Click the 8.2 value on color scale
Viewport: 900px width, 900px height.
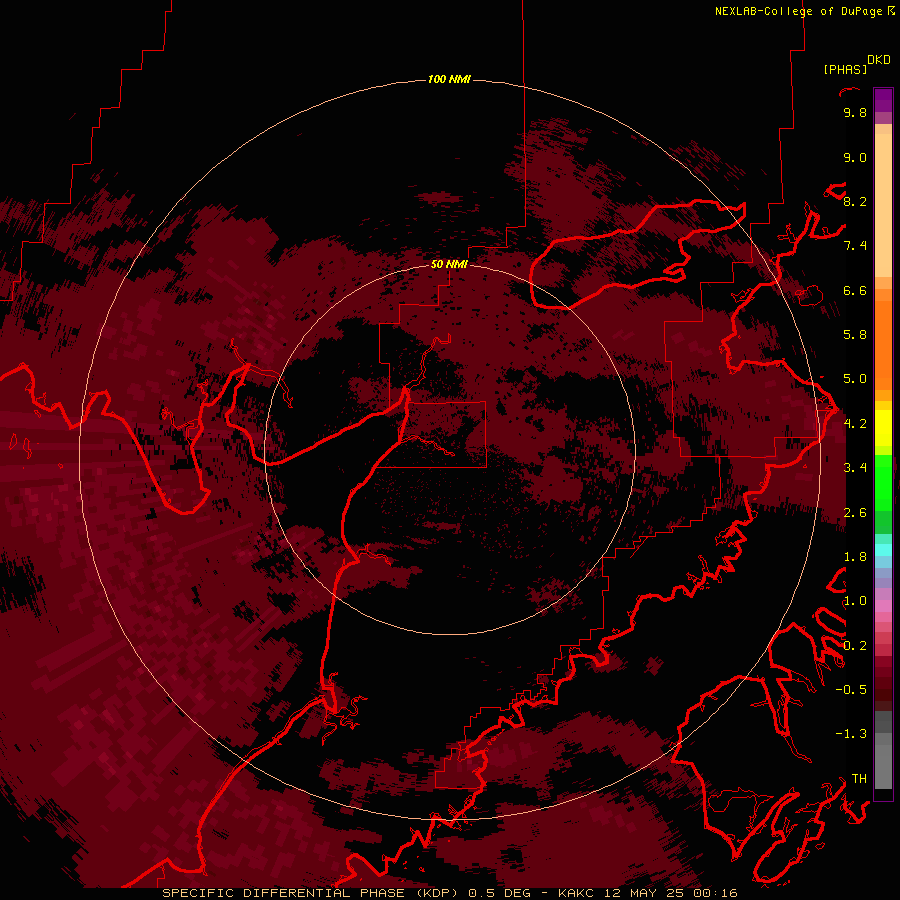tap(855, 201)
